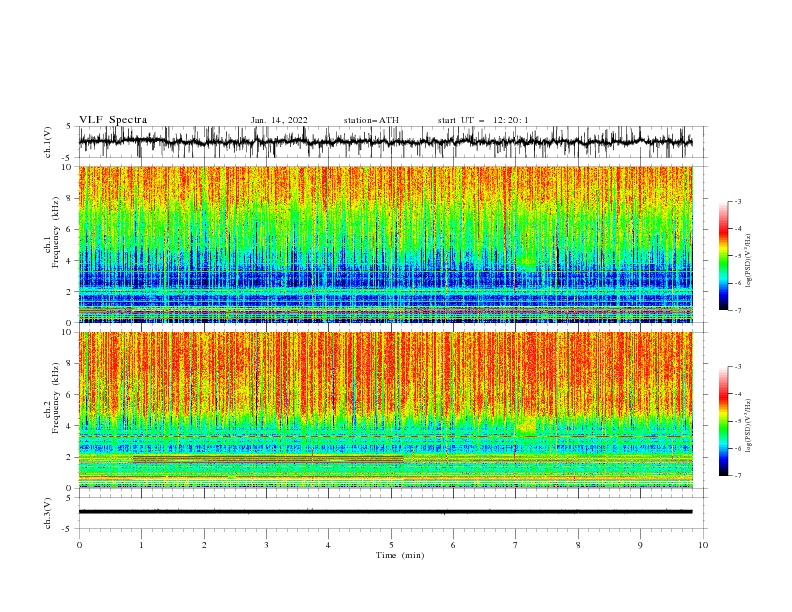
Task: Click the ch.1 spectrogram colorbar
Action: (723, 256)
